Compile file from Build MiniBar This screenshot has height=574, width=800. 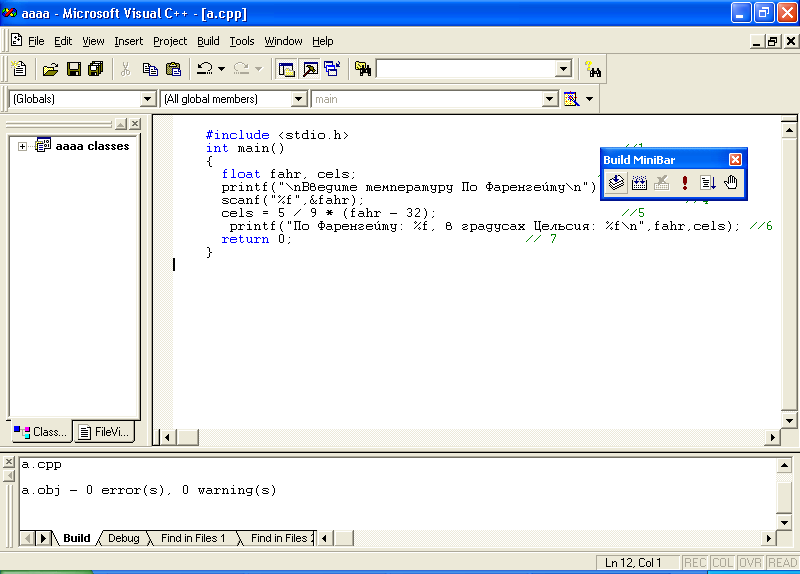tap(616, 182)
